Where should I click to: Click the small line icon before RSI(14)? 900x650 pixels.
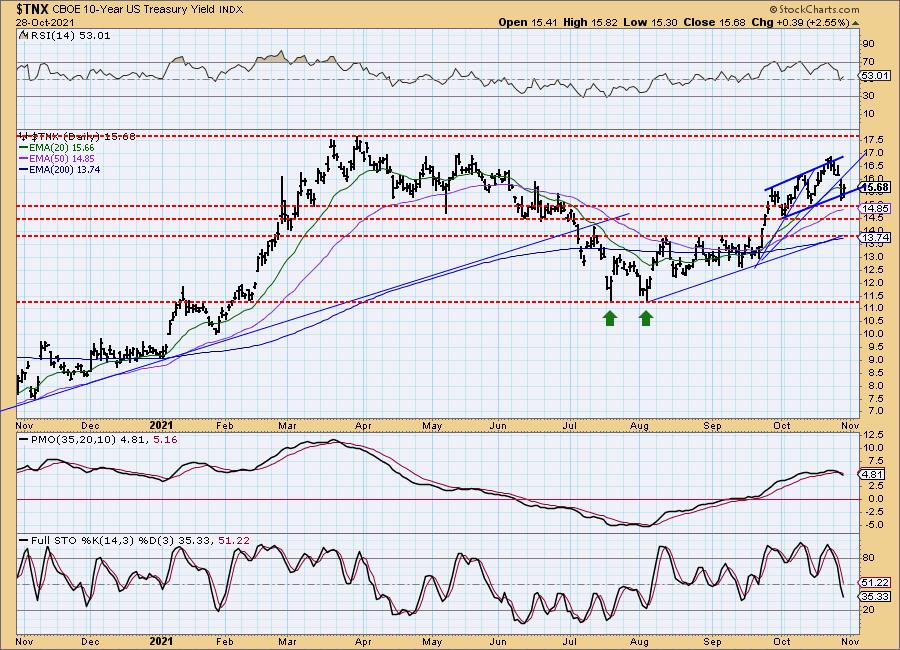pyautogui.click(x=23, y=36)
